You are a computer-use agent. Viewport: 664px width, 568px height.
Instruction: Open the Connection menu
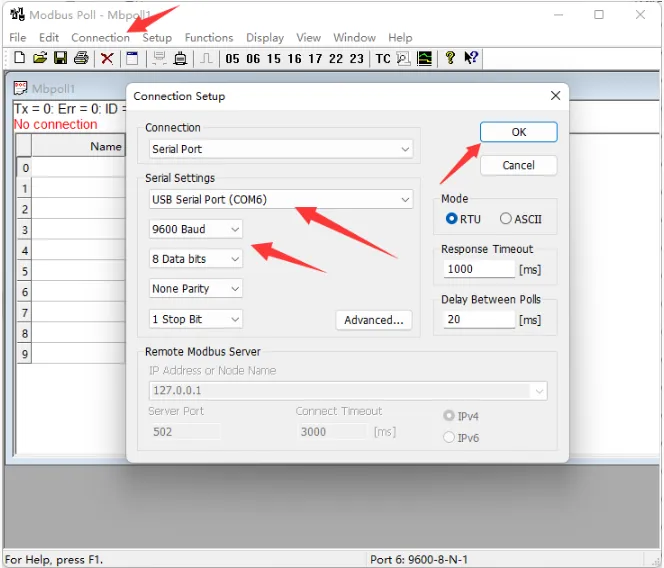tap(100, 38)
